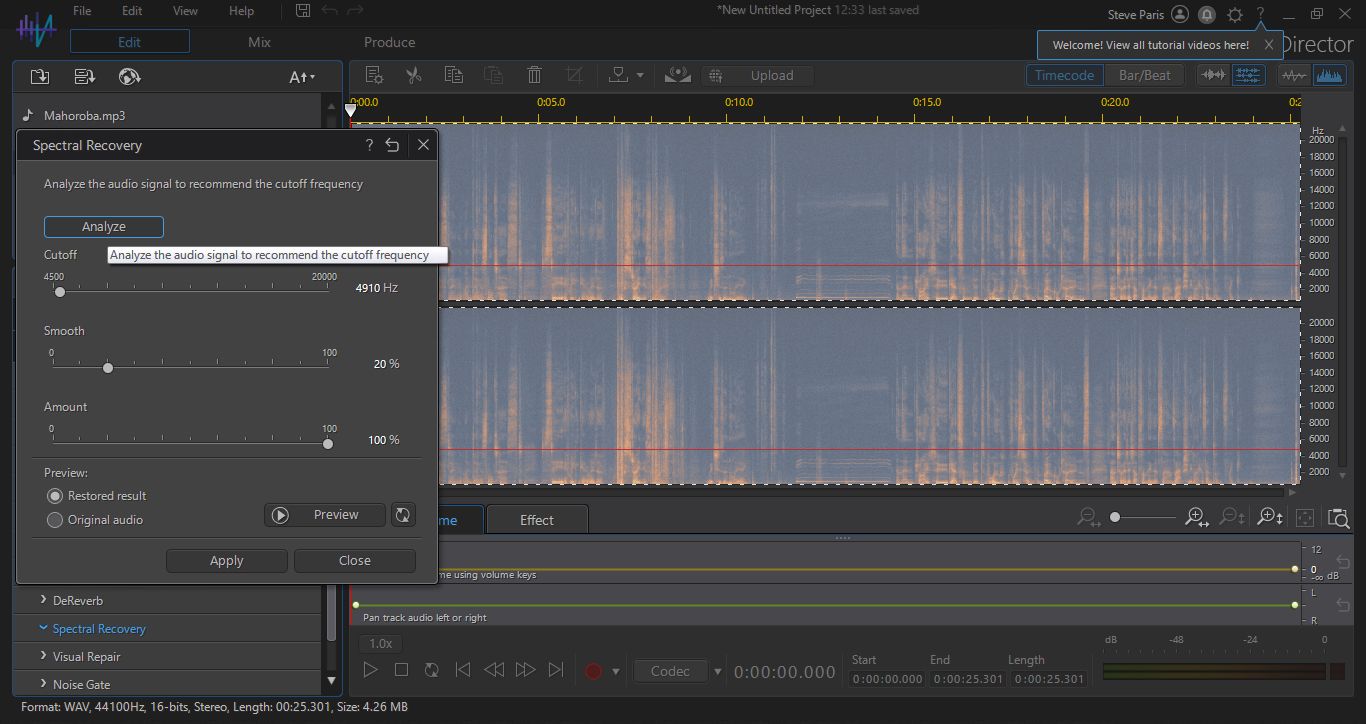Select the Original audio radio option

click(x=55, y=520)
